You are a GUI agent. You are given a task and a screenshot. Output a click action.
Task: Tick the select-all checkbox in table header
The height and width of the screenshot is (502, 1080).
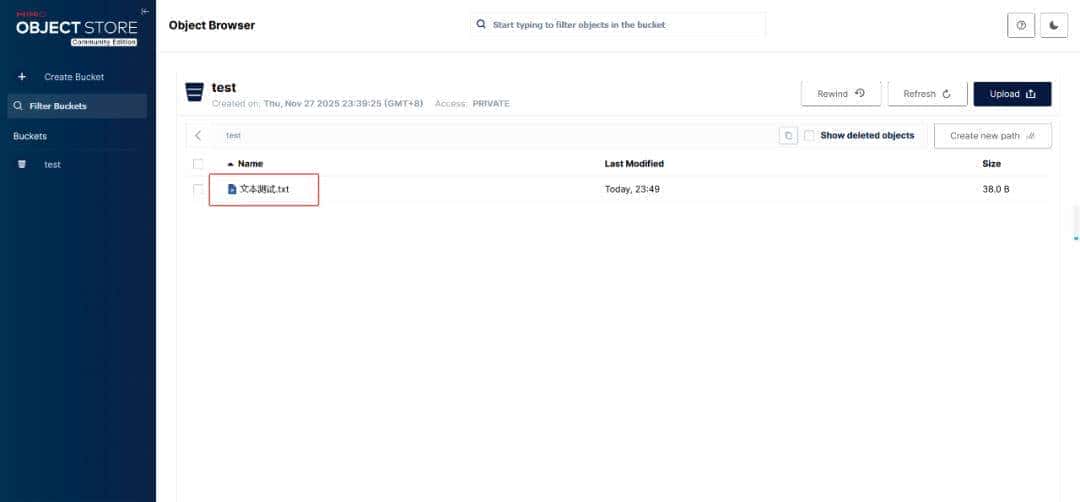(198, 164)
